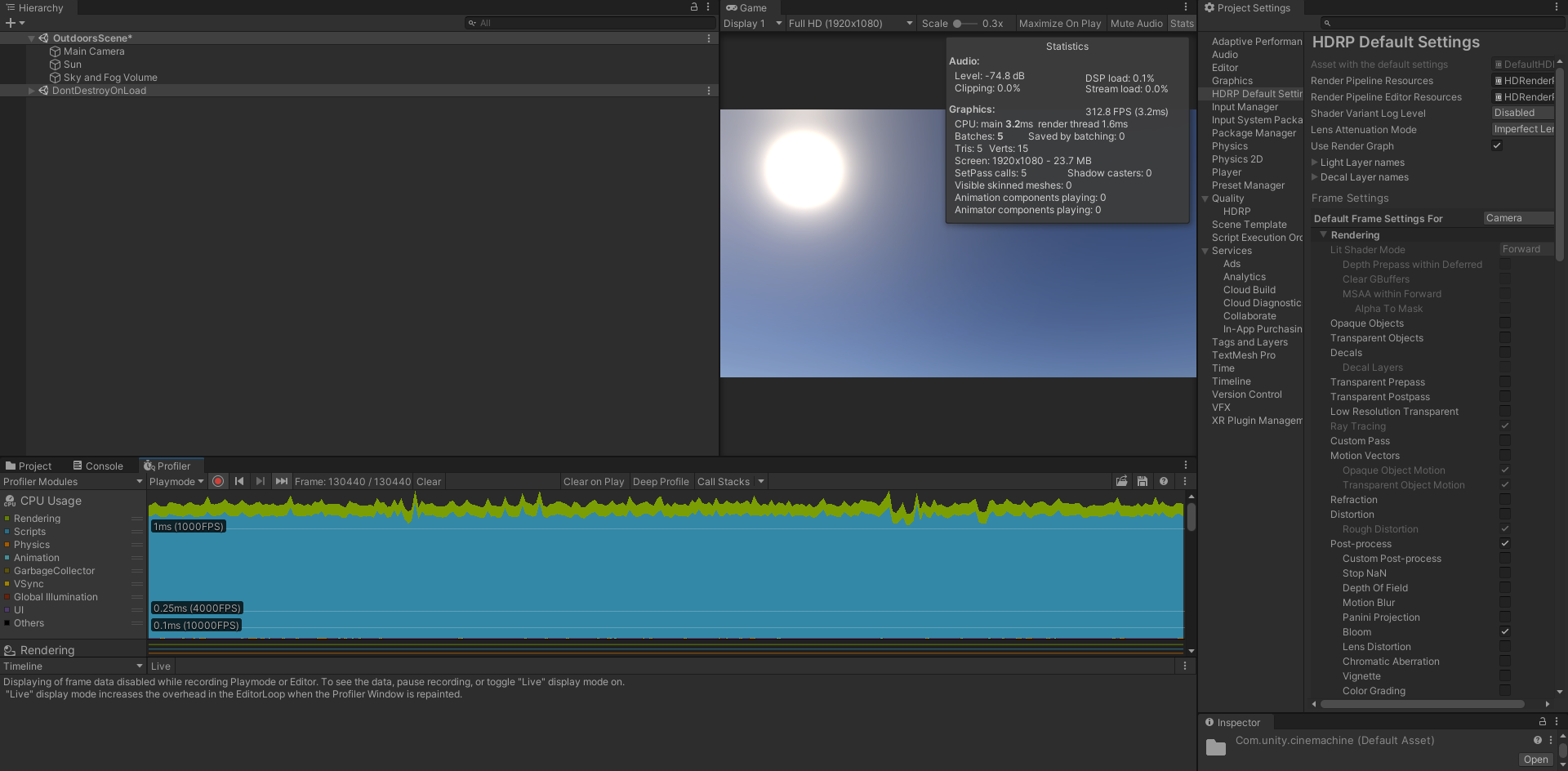1568x771 pixels.
Task: Open the Full HD resolution dropdown
Action: [849, 23]
